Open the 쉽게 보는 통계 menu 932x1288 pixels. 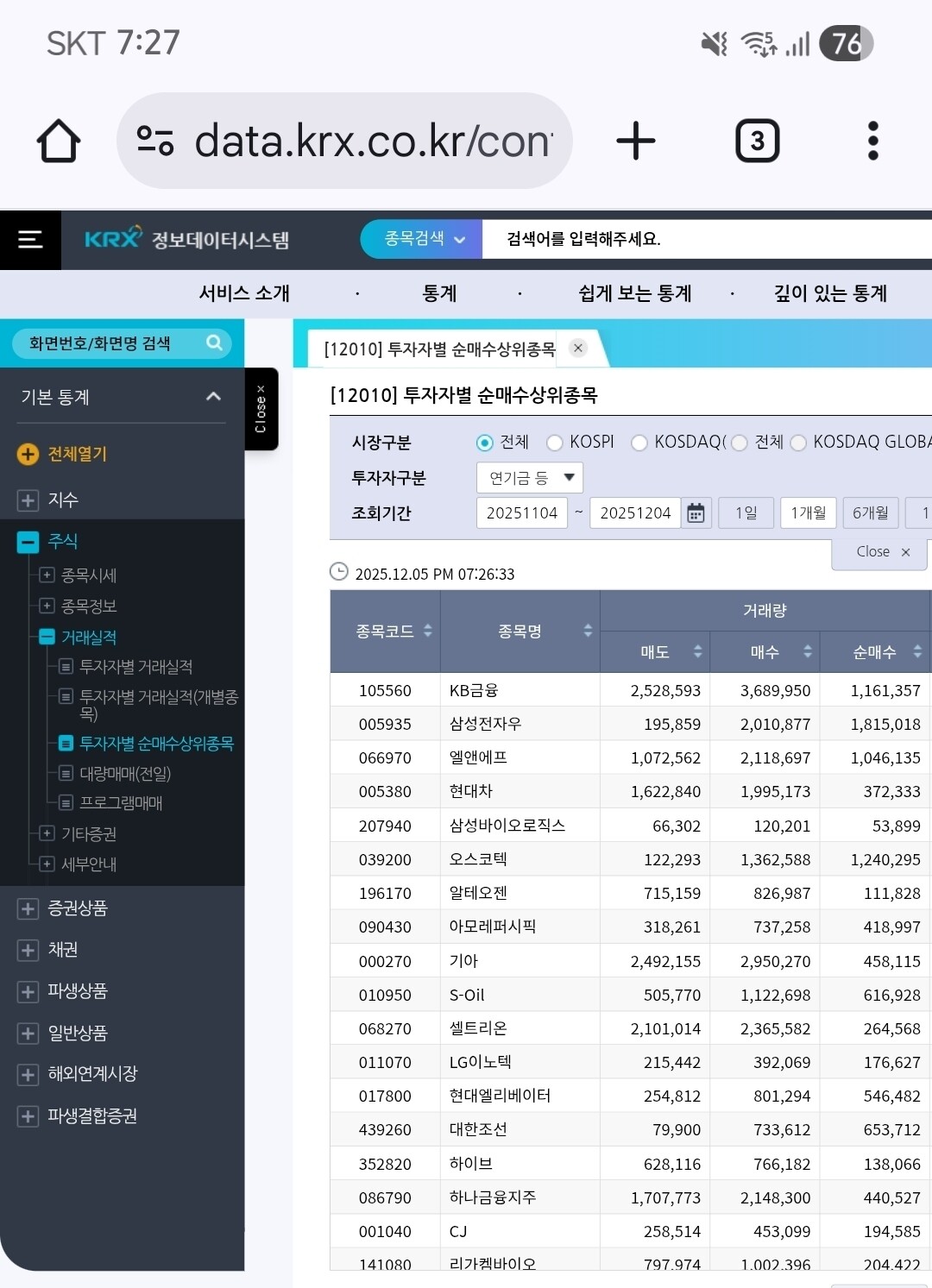click(634, 293)
